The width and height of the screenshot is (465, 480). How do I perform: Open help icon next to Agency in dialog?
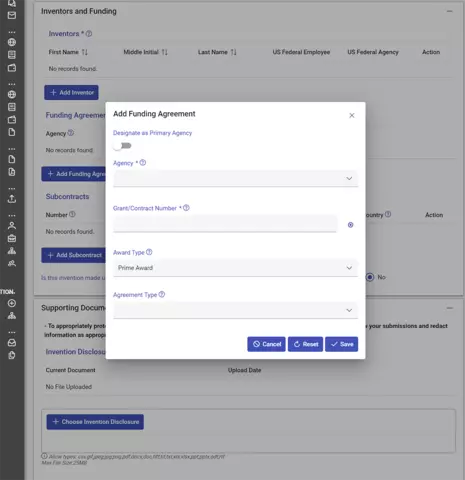143,163
